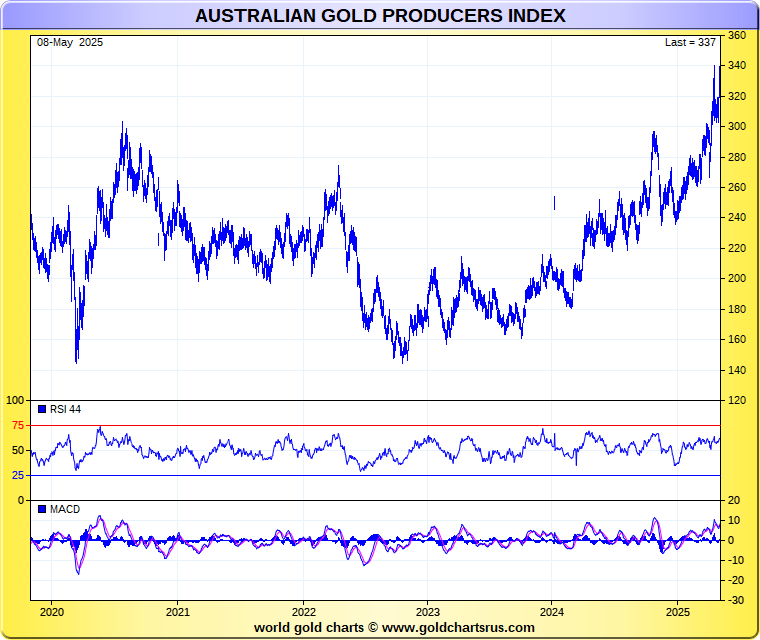Click the 2023 x-axis year label

point(428,612)
